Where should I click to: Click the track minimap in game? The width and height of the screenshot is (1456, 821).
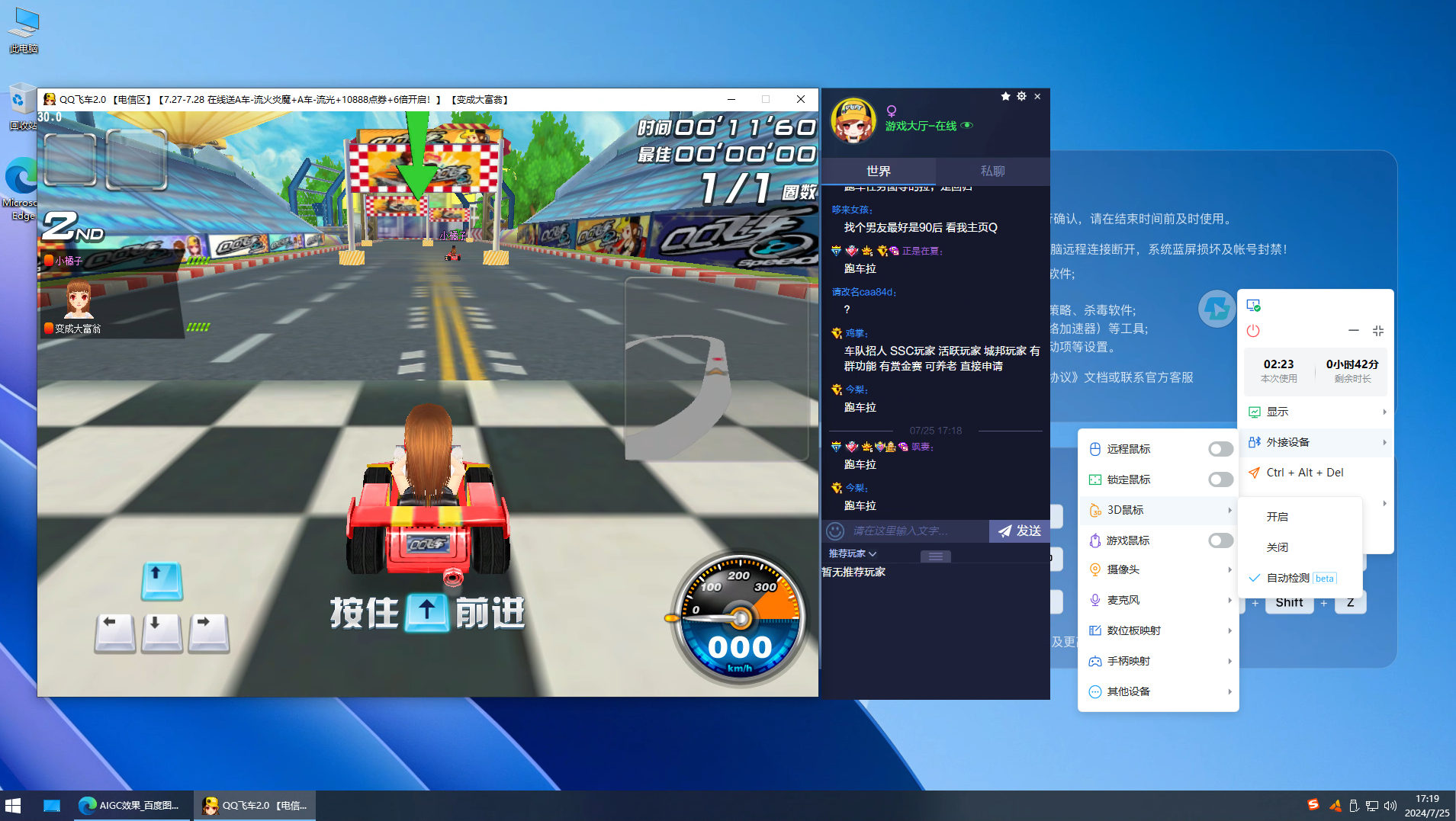[x=716, y=369]
